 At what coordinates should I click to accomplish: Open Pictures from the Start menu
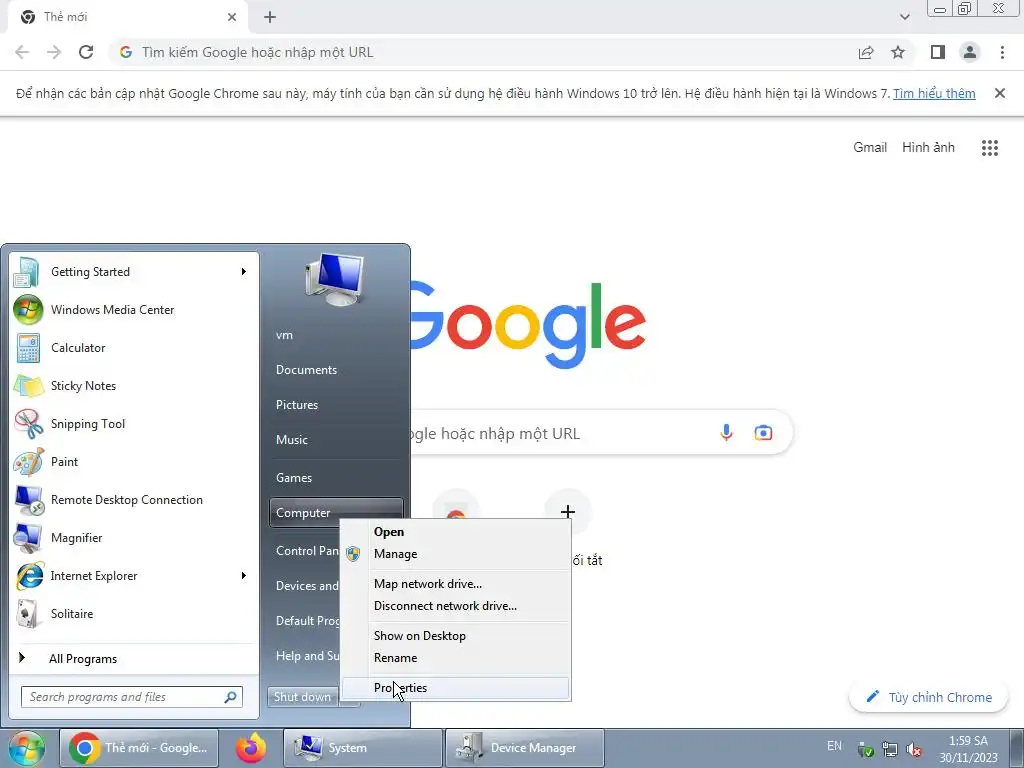pyautogui.click(x=336, y=405)
